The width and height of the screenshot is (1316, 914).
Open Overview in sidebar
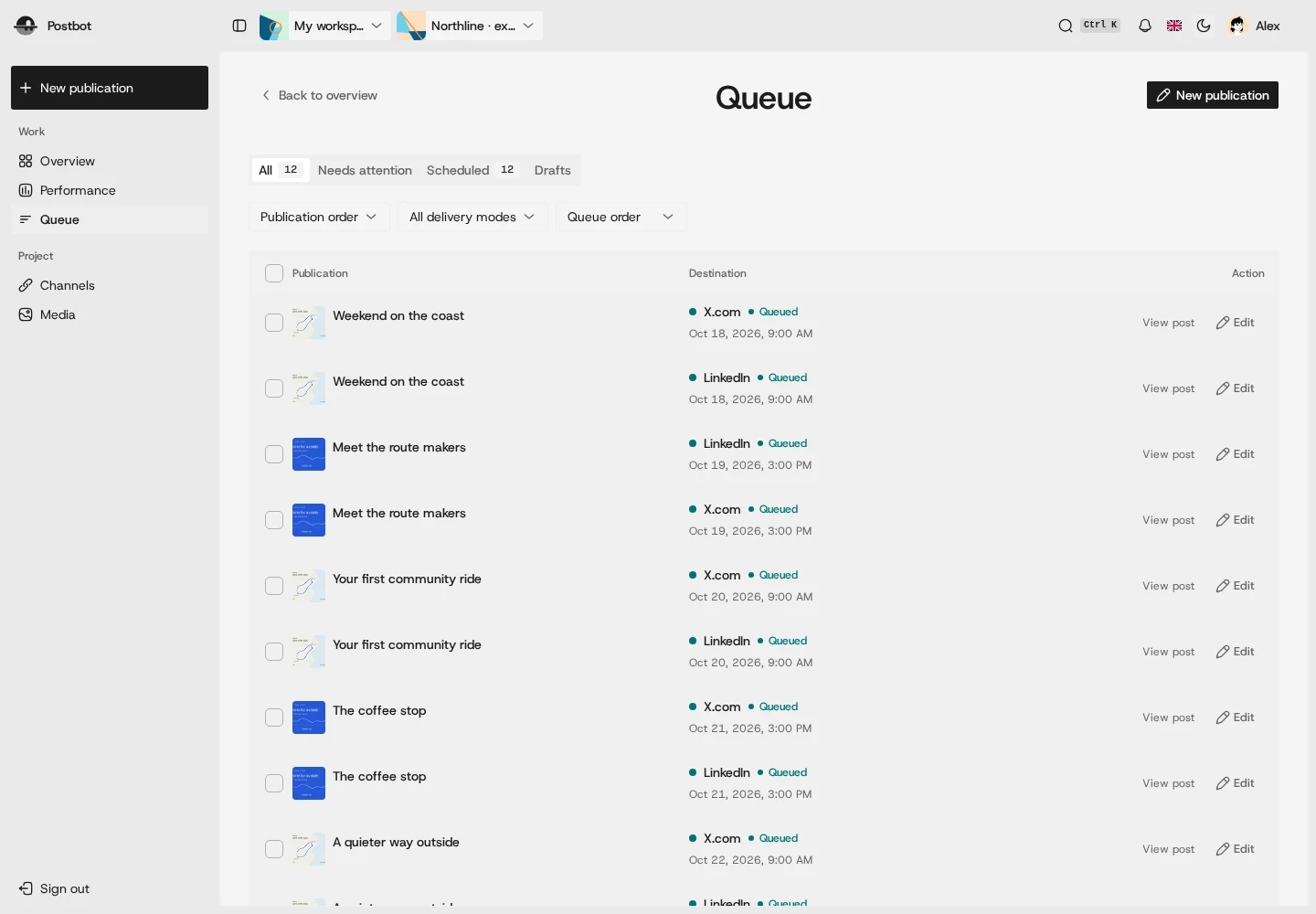click(x=110, y=161)
